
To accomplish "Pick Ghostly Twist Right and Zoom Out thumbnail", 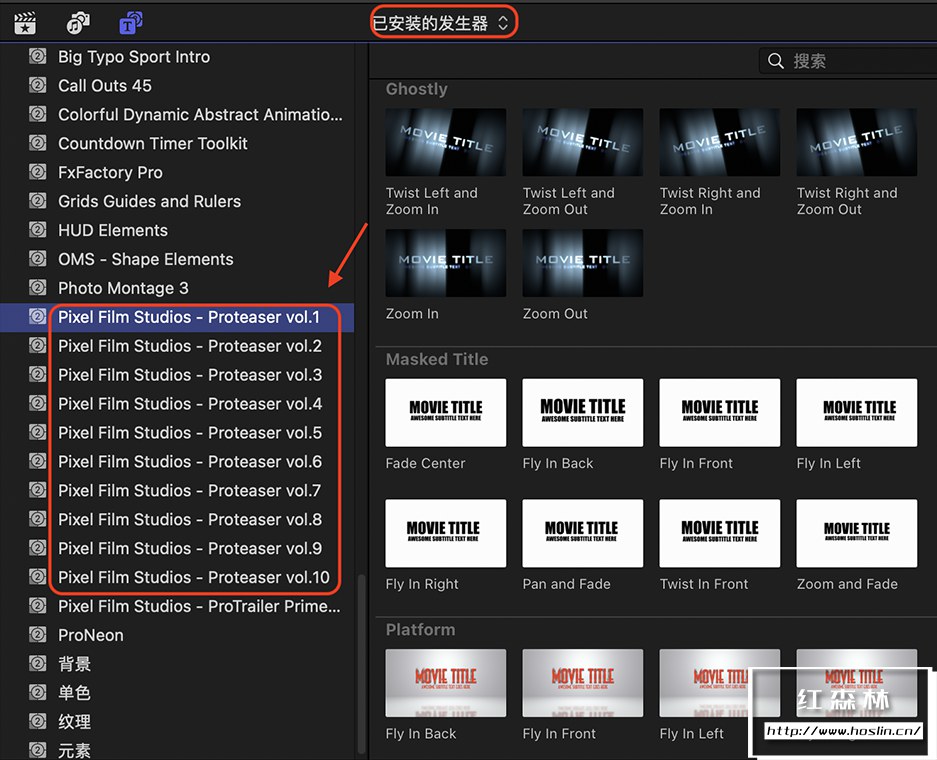I will point(857,142).
